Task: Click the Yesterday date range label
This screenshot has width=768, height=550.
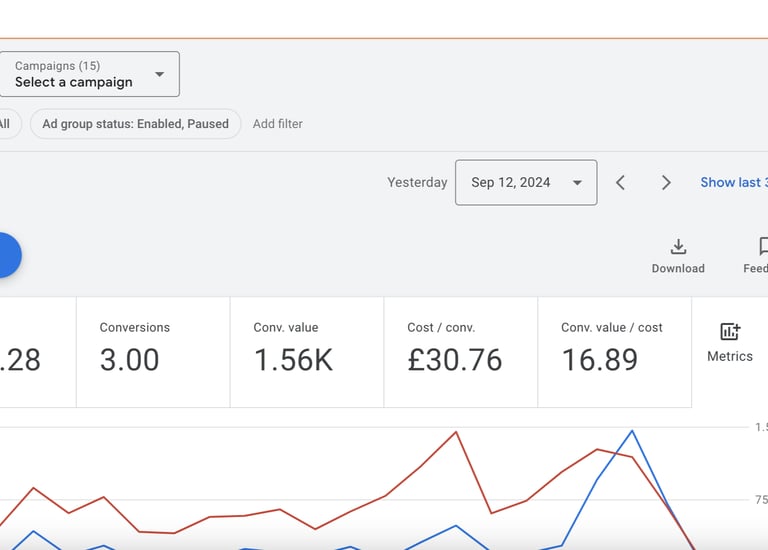Action: tap(417, 183)
